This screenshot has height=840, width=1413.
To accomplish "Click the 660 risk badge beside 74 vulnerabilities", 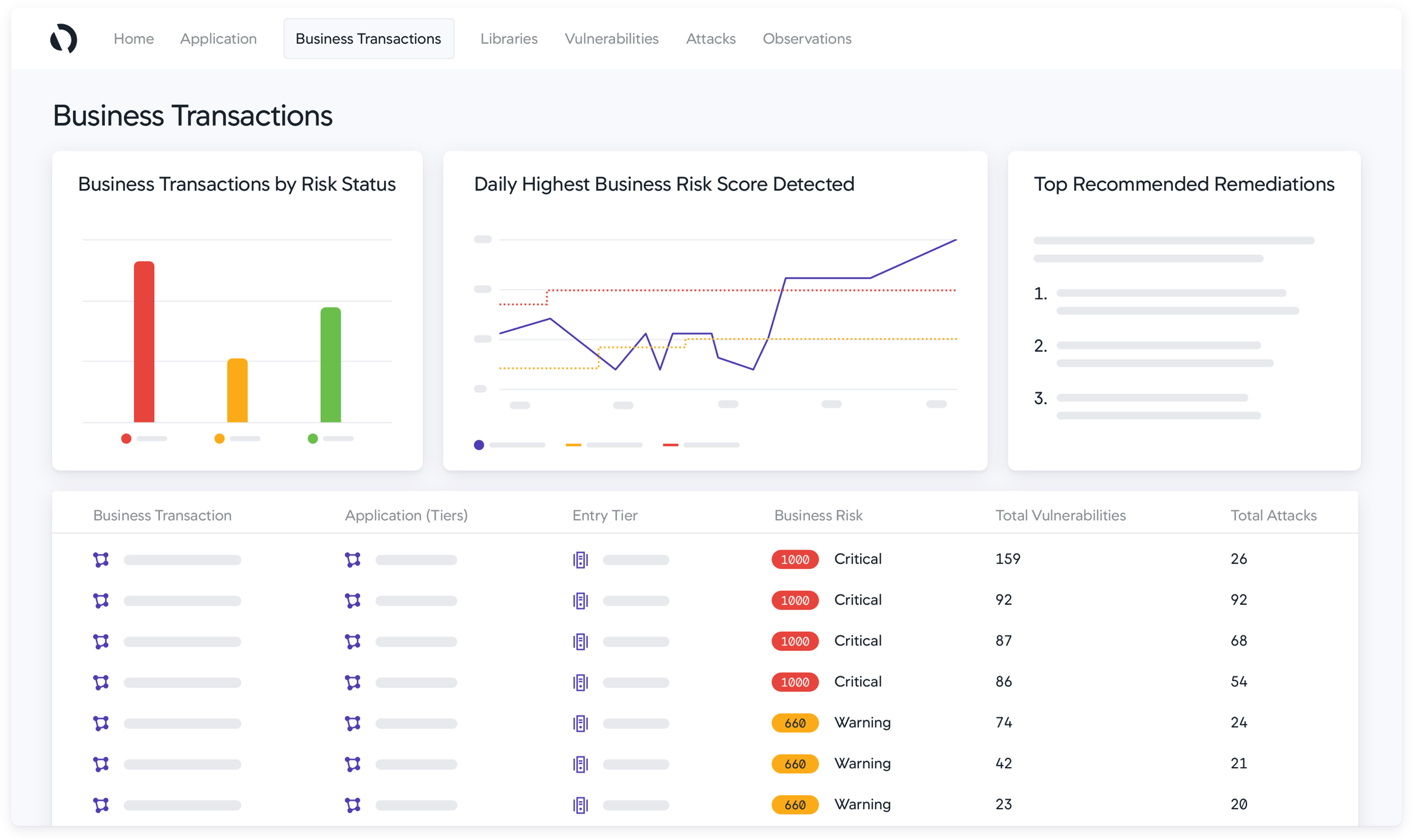I will 795,723.
